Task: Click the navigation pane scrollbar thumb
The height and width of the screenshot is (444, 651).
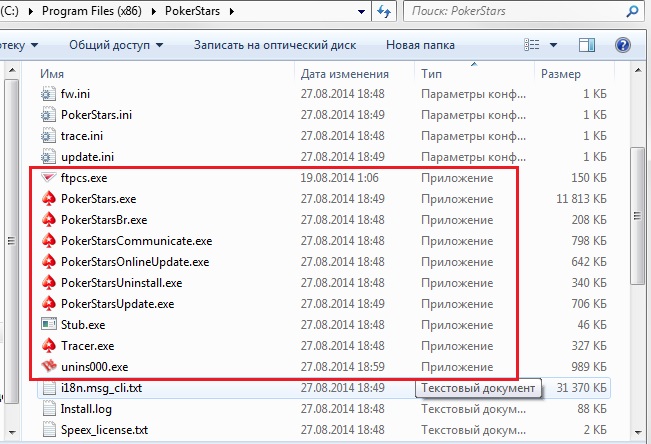Action: tap(12, 241)
